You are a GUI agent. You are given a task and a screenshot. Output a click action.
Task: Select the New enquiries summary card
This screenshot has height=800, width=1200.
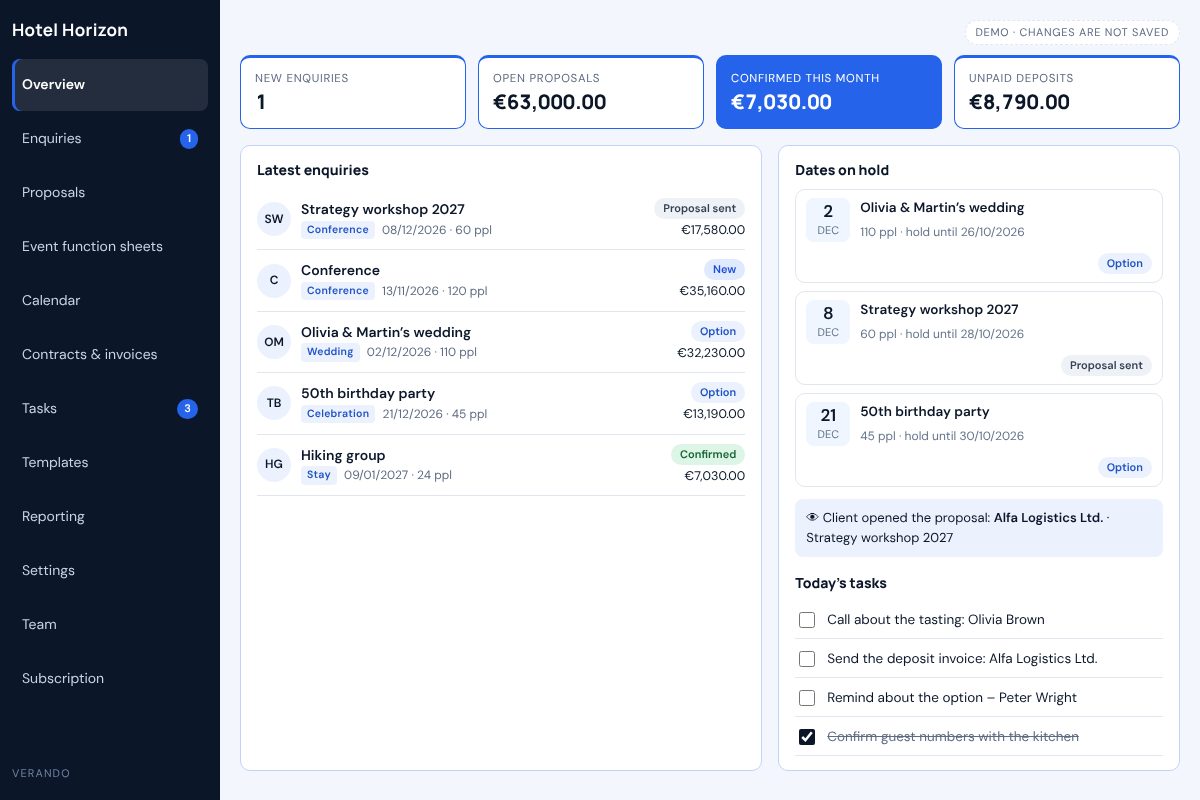(353, 92)
